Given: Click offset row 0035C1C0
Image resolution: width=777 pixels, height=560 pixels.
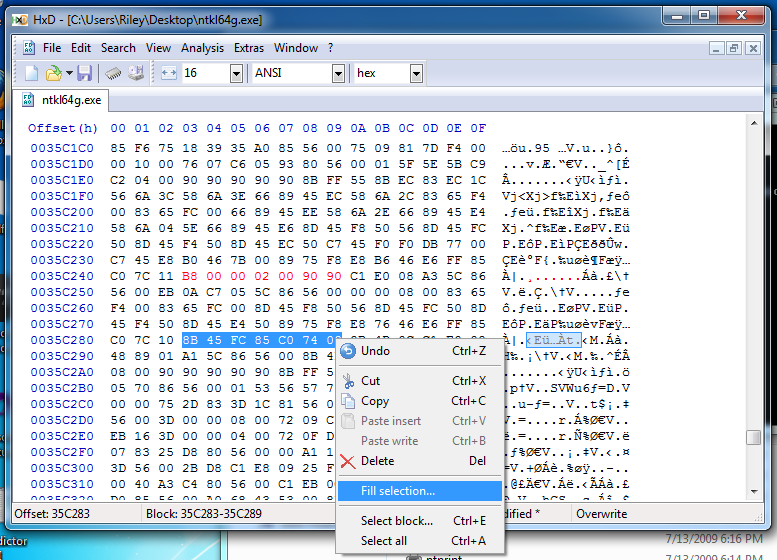Looking at the screenshot, I should pyautogui.click(x=62, y=148).
